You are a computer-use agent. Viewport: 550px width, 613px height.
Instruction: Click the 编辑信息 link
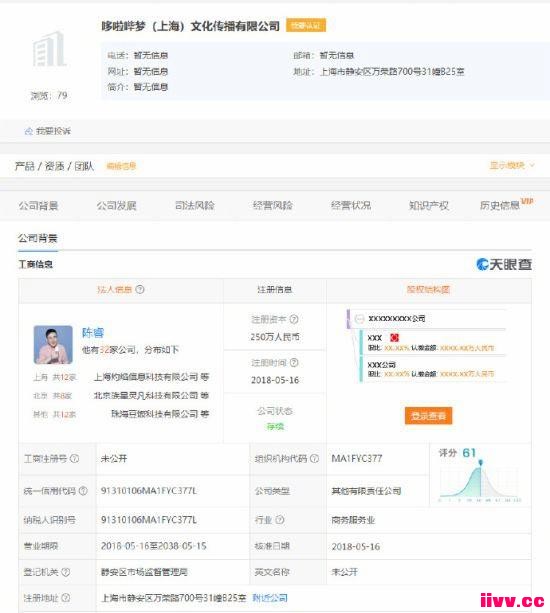click(x=121, y=166)
